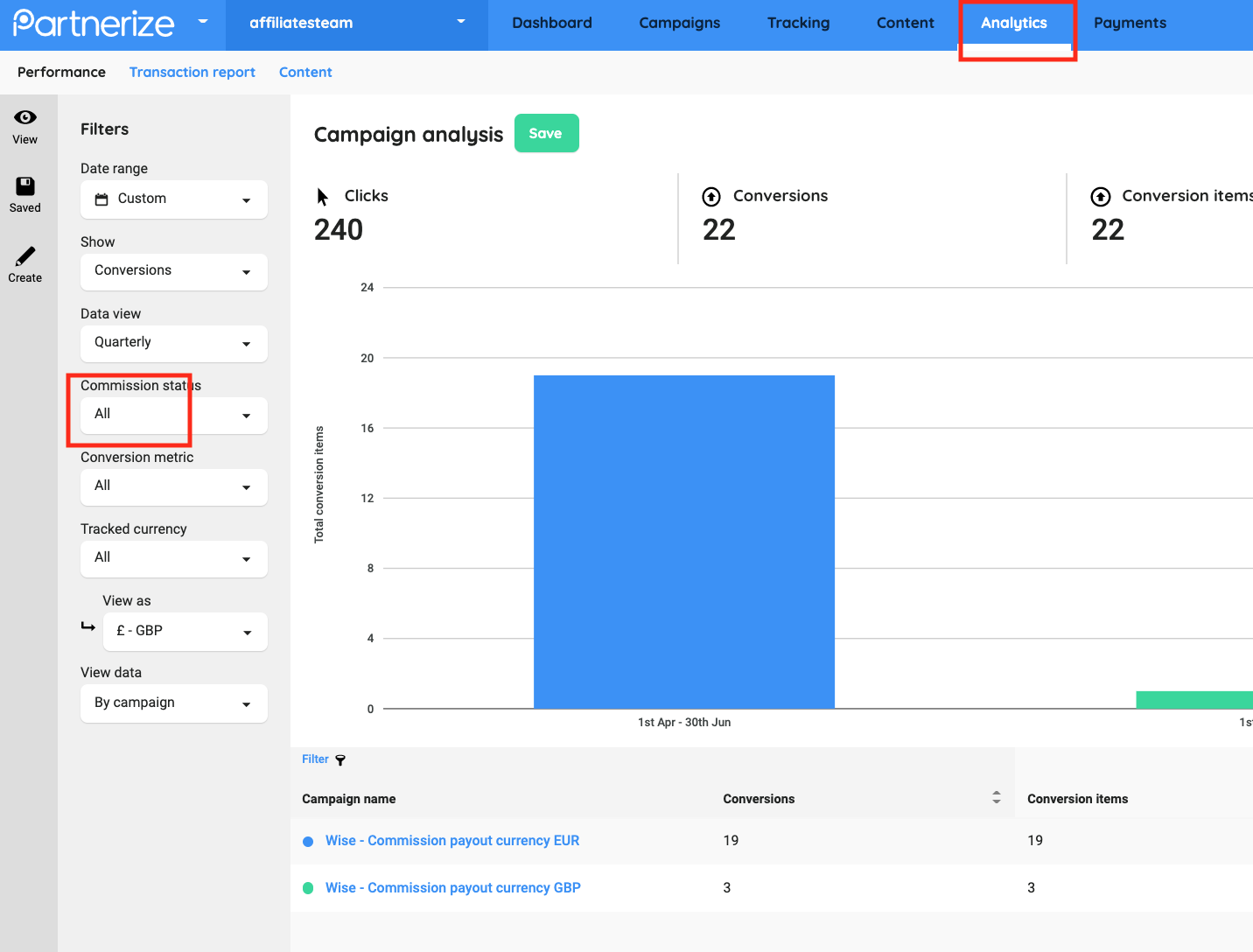Open the Saved reports floppy disk icon

(x=25, y=186)
